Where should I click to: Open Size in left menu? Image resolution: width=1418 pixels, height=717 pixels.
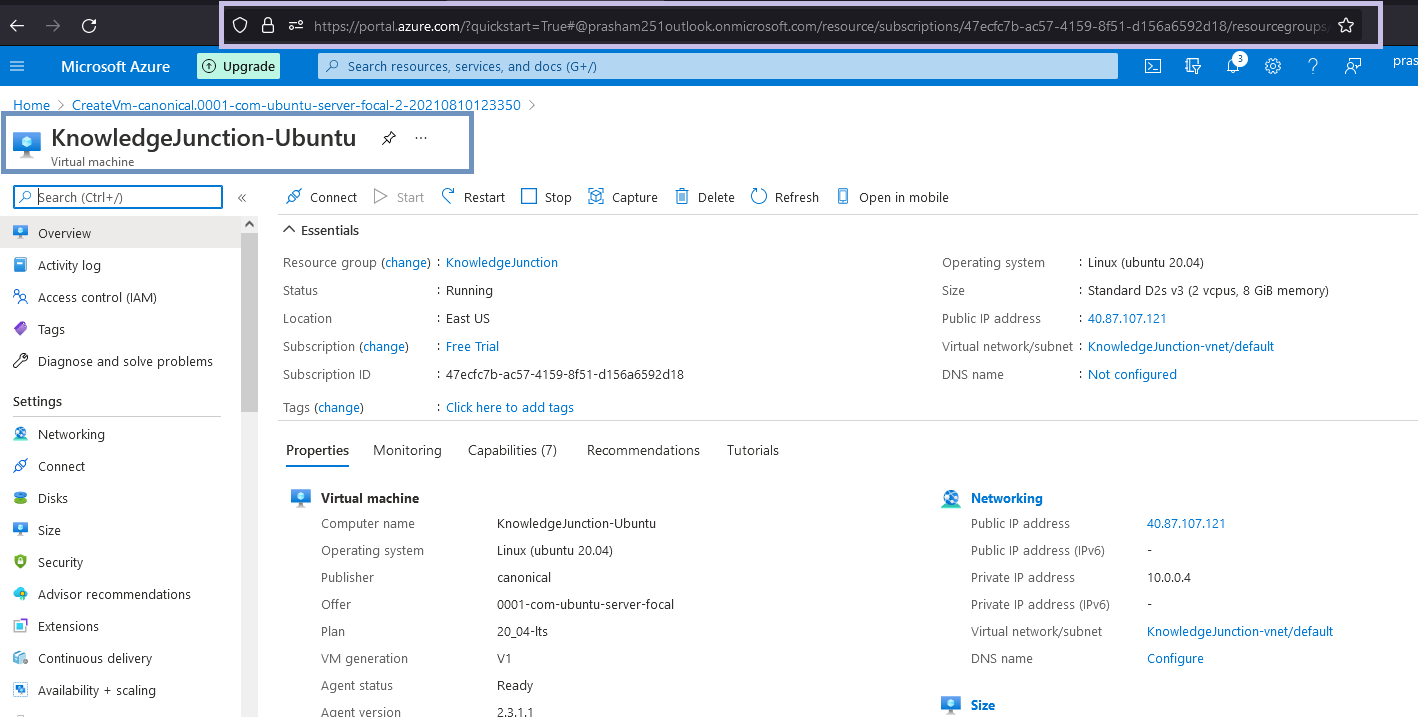(x=120, y=530)
